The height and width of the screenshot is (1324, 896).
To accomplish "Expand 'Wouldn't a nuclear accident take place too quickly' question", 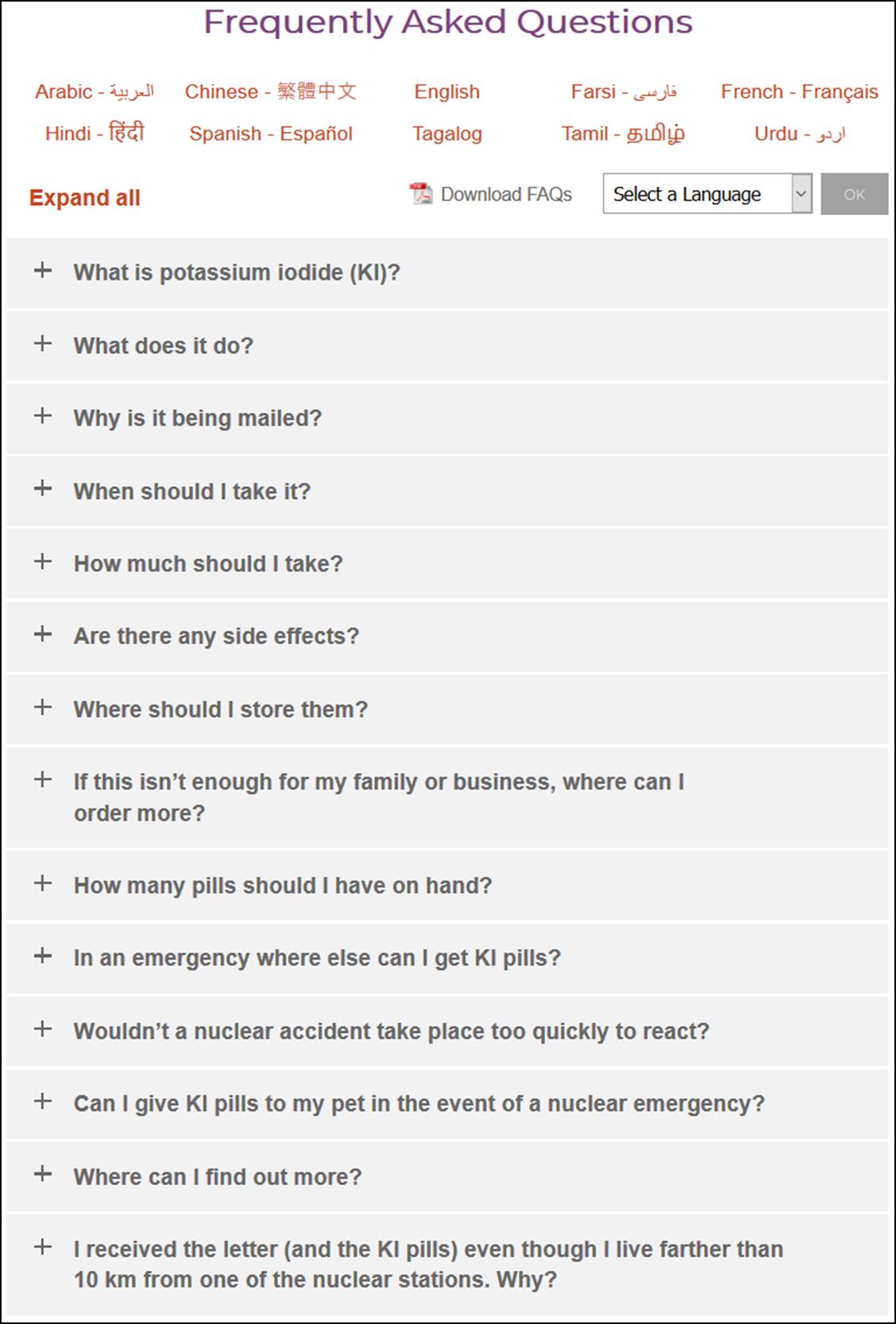I will [x=447, y=1031].
